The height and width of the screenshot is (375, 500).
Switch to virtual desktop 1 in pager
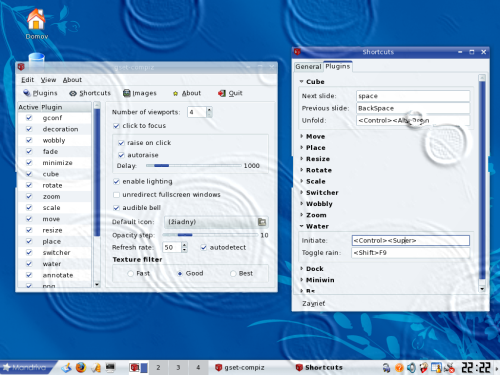tap(138, 367)
